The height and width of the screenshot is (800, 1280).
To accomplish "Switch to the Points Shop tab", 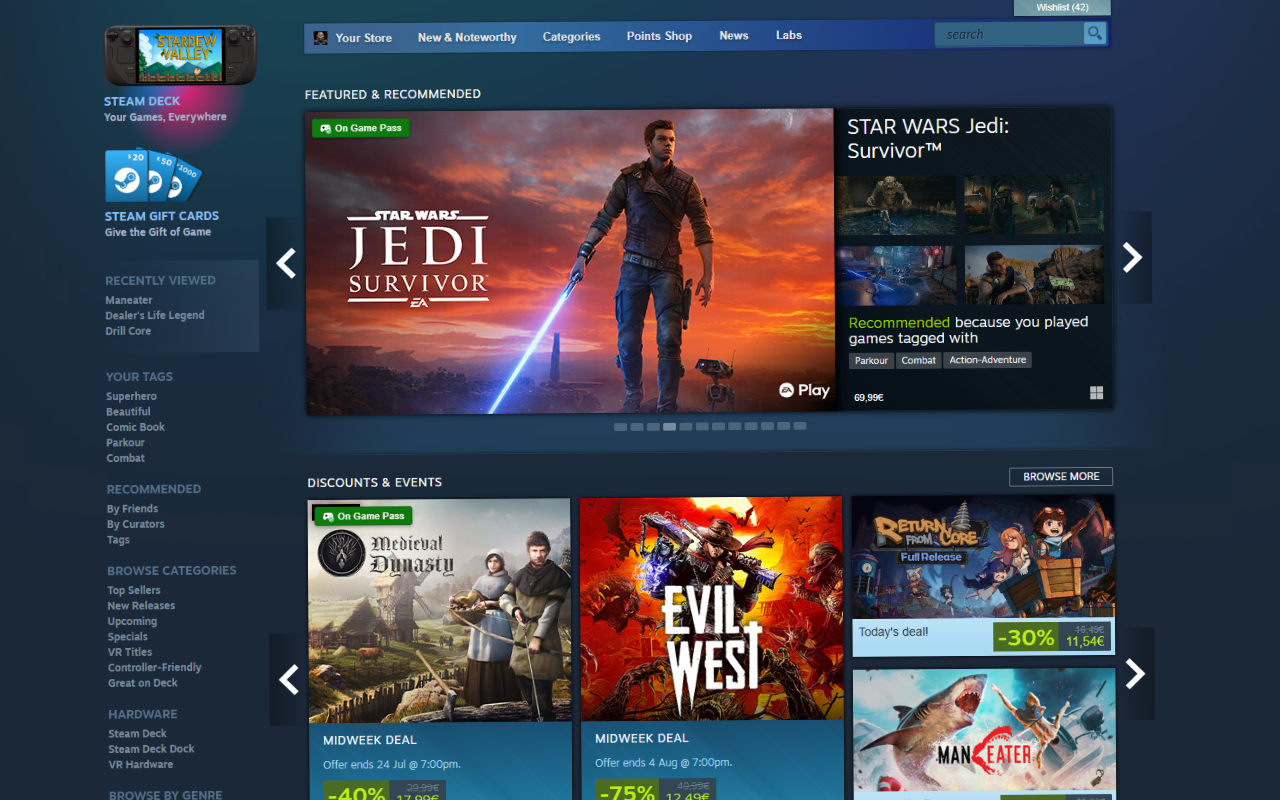I will (x=659, y=36).
